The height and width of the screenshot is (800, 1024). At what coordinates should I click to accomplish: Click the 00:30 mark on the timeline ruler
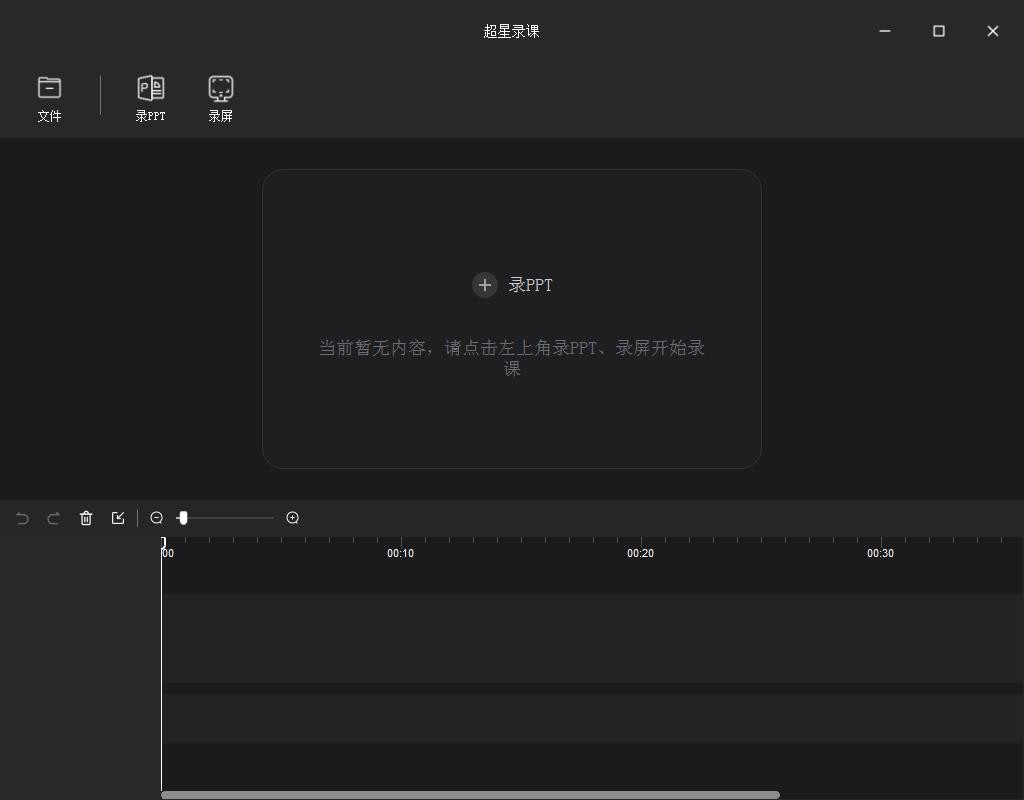click(880, 552)
